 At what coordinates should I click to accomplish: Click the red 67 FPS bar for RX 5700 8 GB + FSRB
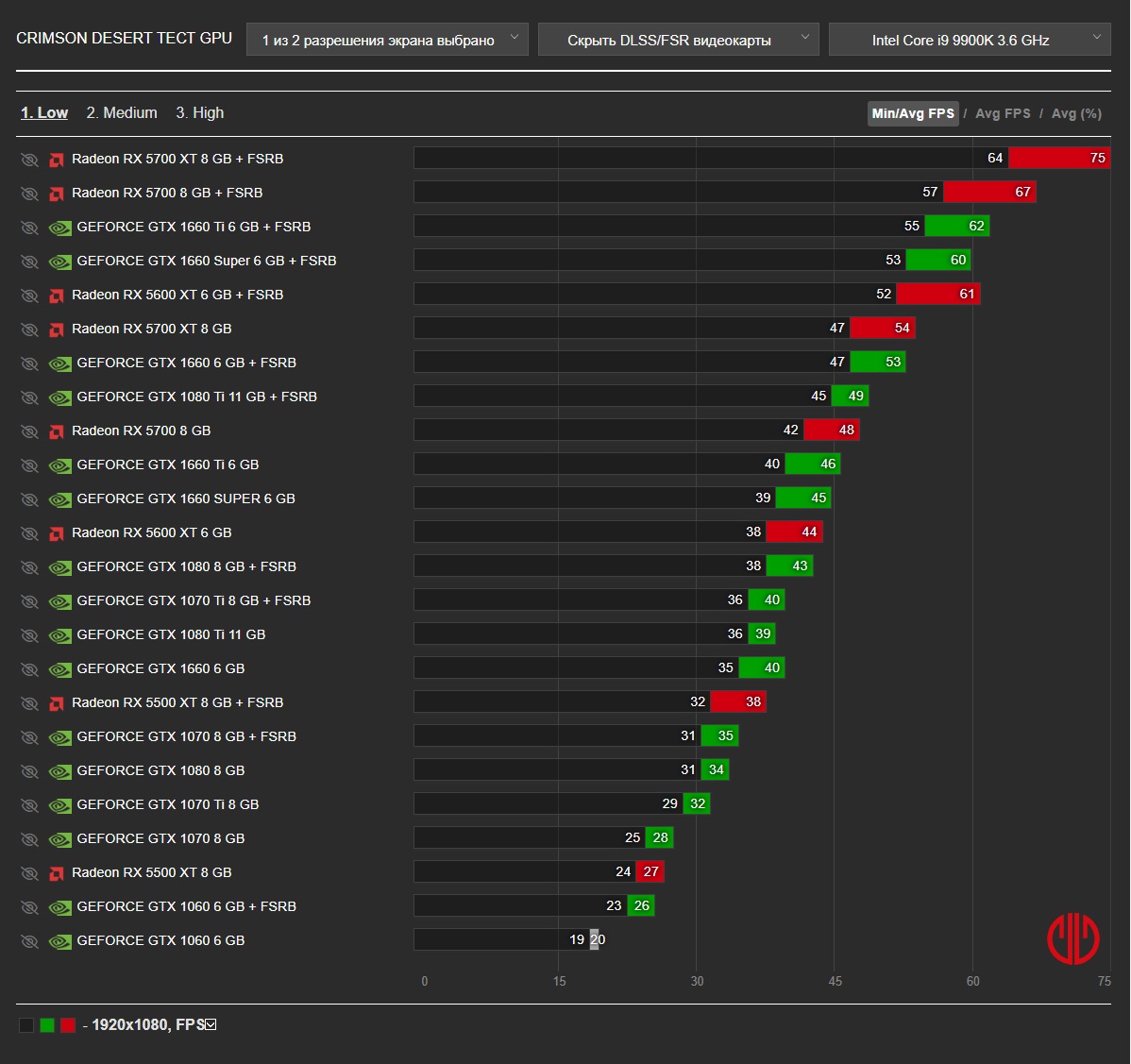[989, 192]
